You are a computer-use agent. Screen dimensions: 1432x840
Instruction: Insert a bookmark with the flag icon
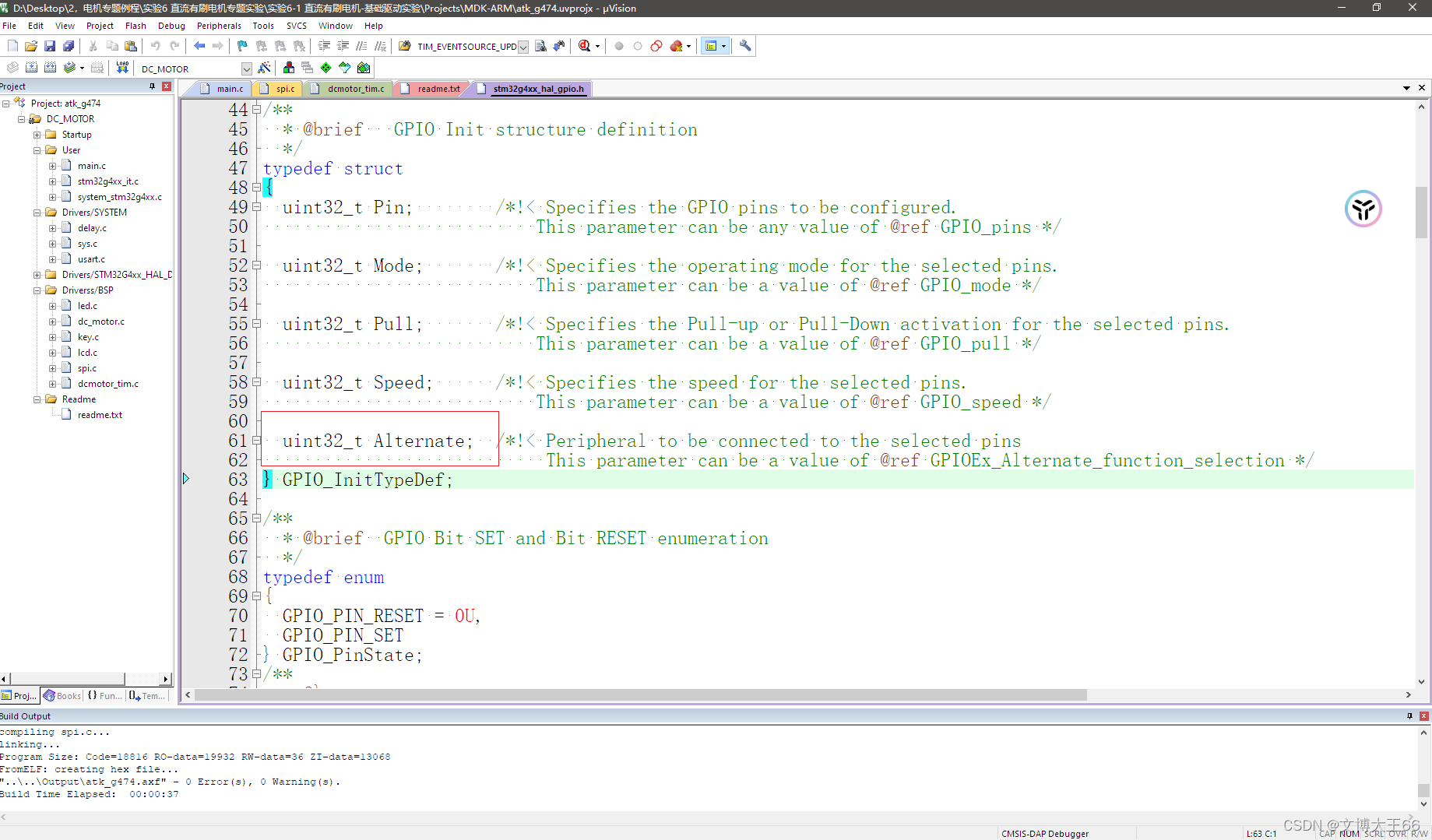tap(242, 46)
